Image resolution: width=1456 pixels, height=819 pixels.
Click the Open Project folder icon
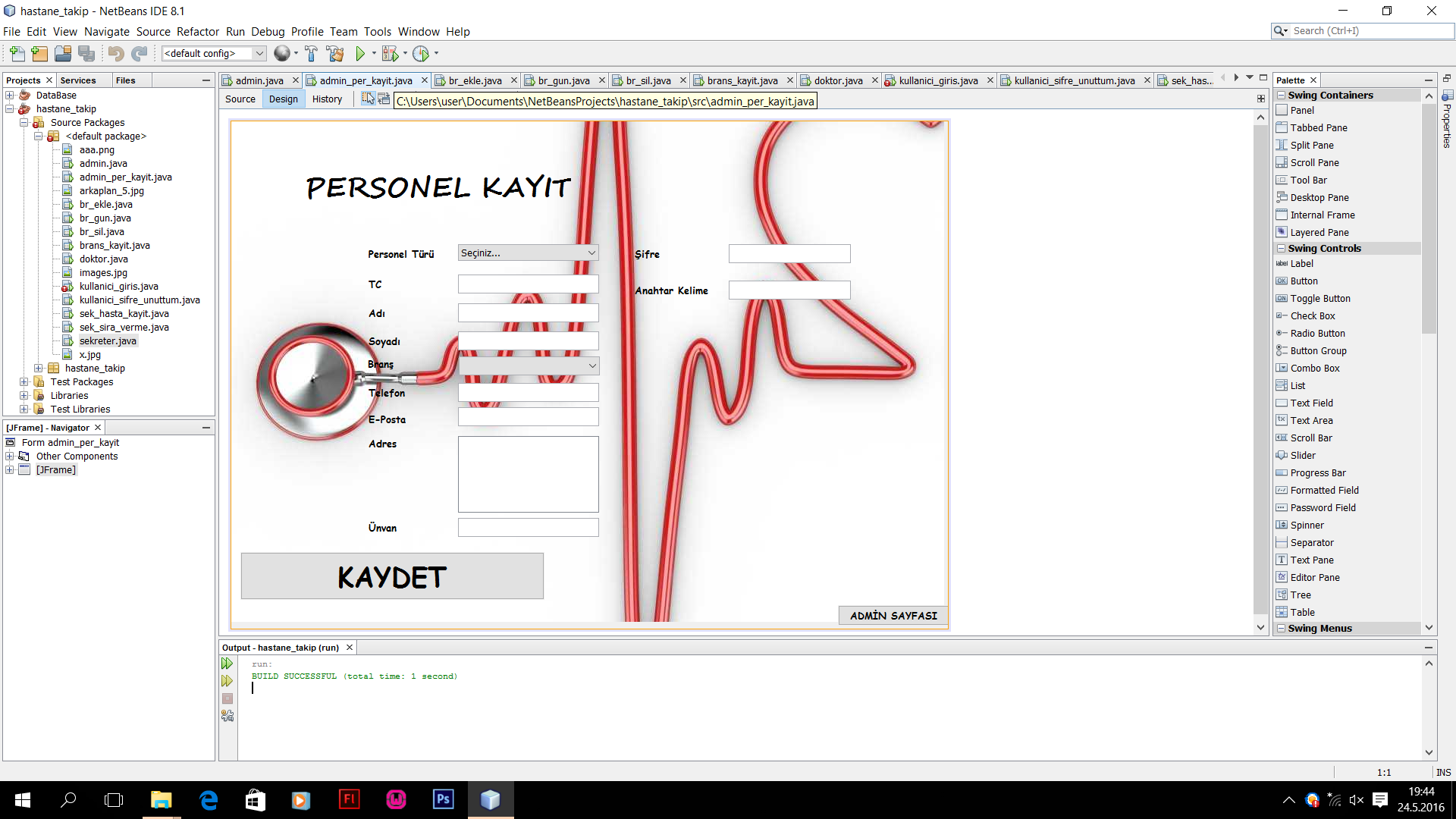point(63,54)
